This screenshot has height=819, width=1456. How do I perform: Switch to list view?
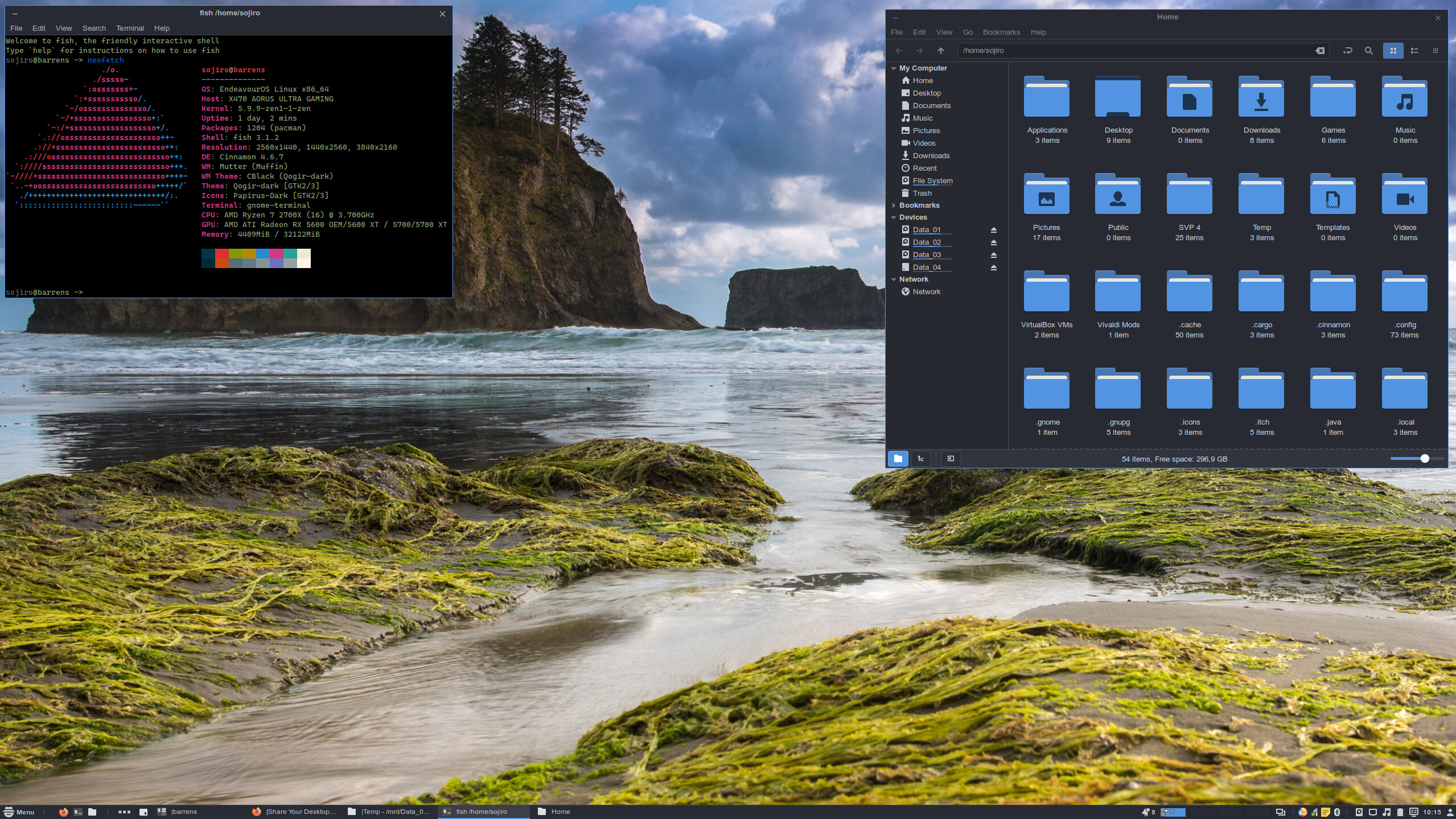click(1414, 51)
